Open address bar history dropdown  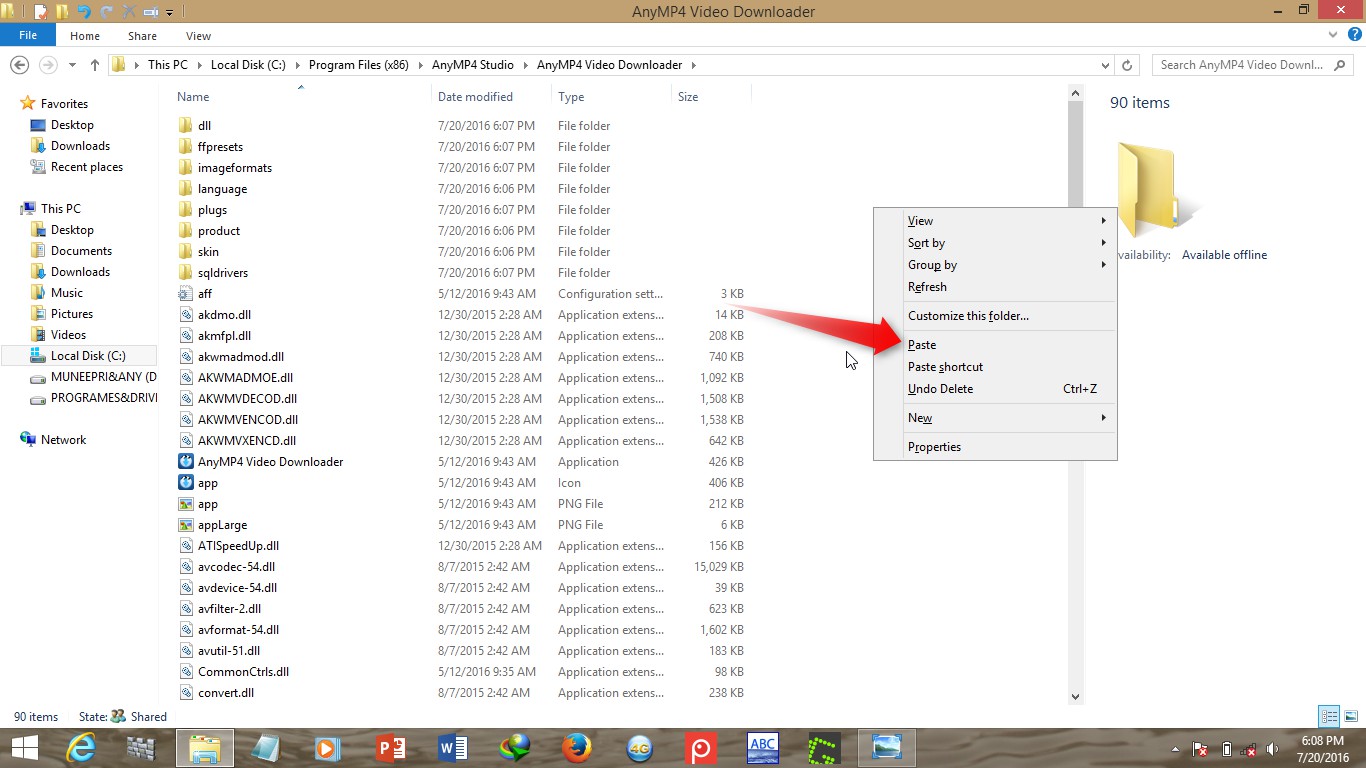[x=1105, y=65]
